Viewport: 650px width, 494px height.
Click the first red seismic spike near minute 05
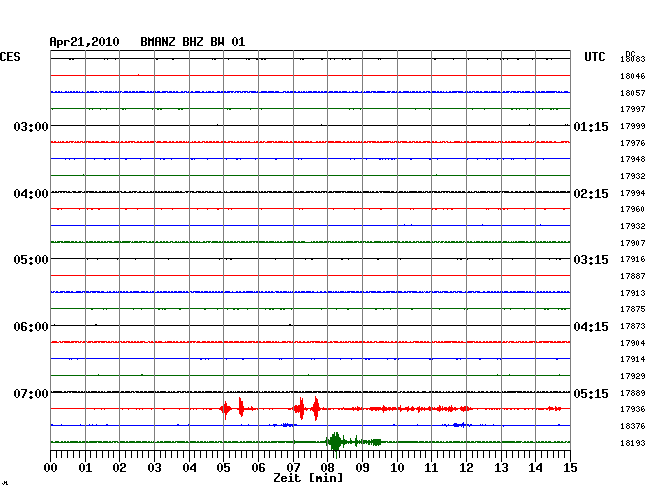(226, 409)
